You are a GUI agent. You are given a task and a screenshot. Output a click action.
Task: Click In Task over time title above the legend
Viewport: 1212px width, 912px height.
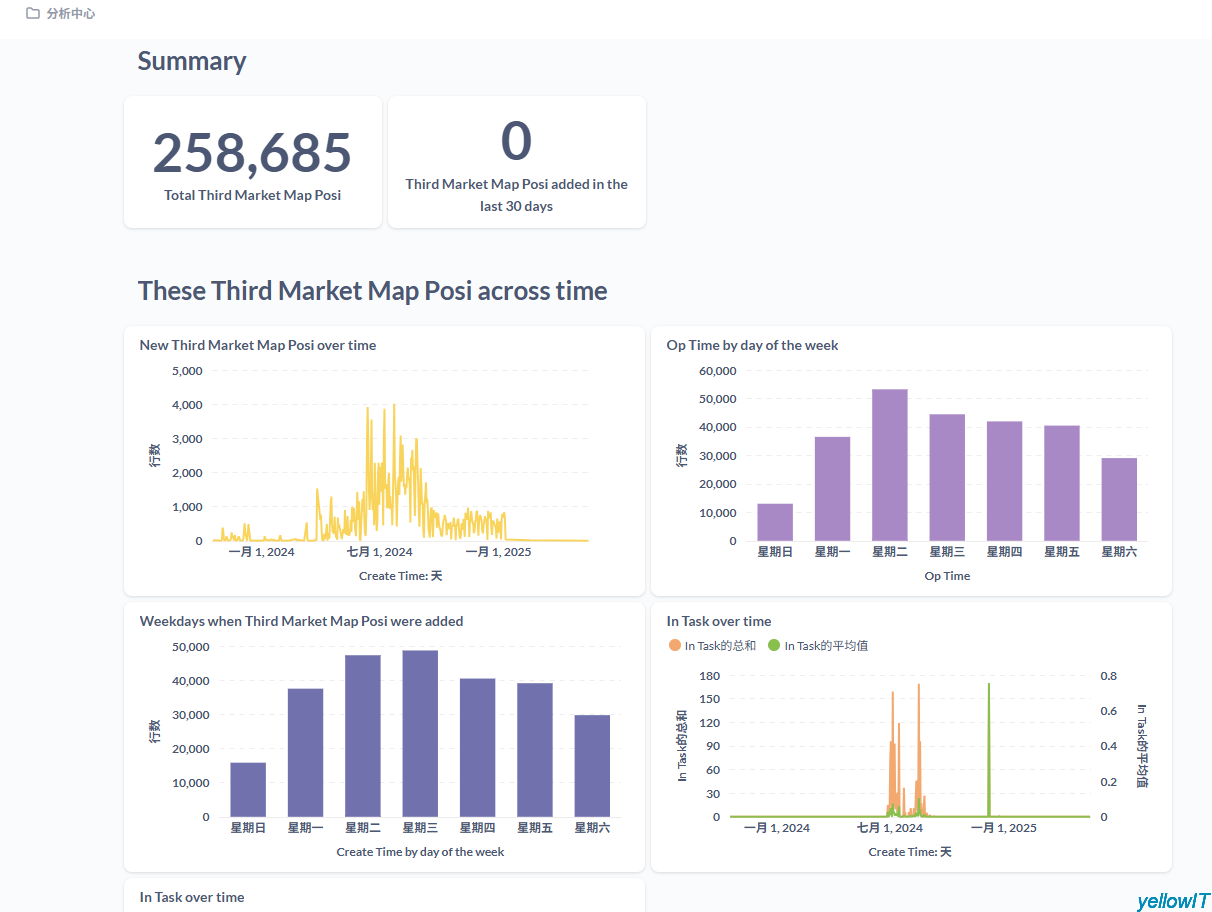pyautogui.click(x=718, y=621)
